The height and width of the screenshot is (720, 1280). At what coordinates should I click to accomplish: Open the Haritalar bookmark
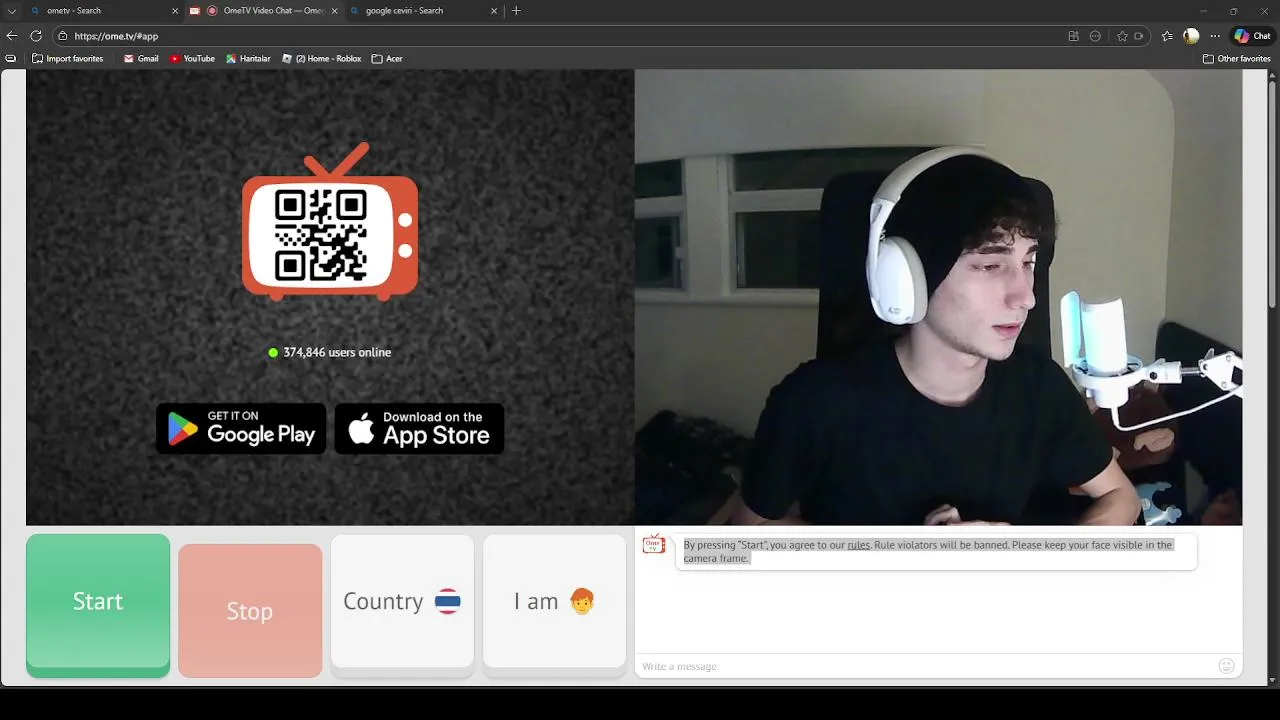(248, 59)
